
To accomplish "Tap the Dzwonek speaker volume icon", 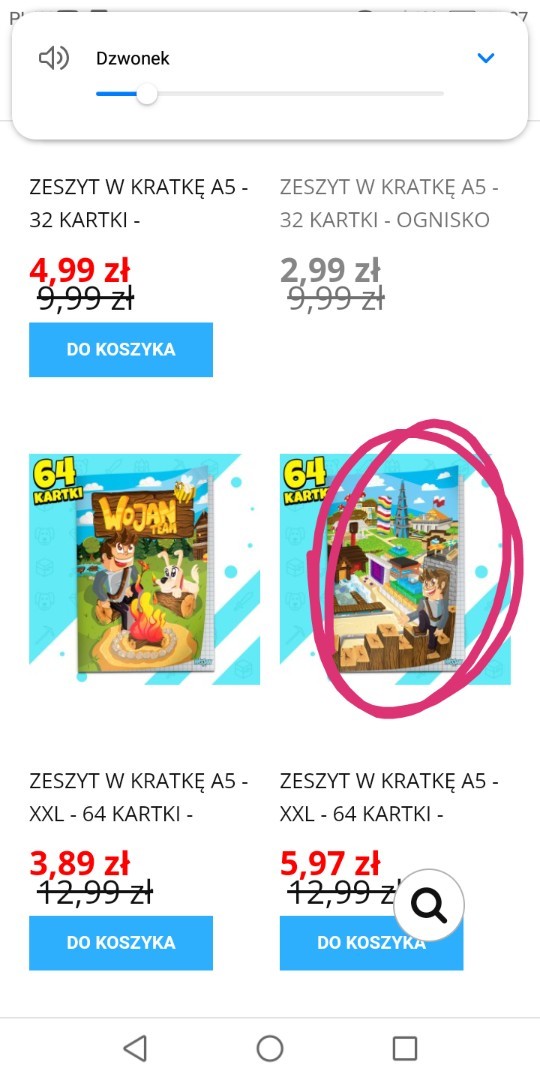I will click(x=54, y=59).
